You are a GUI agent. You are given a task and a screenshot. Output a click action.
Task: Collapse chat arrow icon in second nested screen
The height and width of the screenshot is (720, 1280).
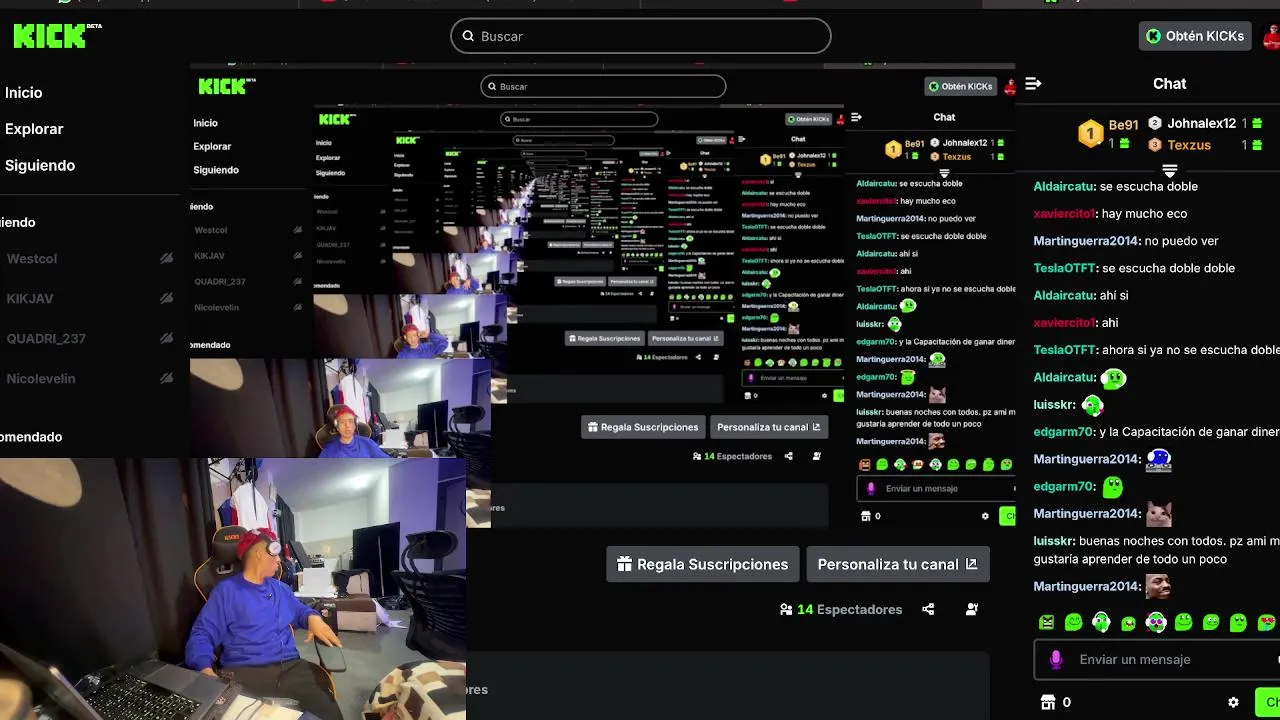coord(856,117)
